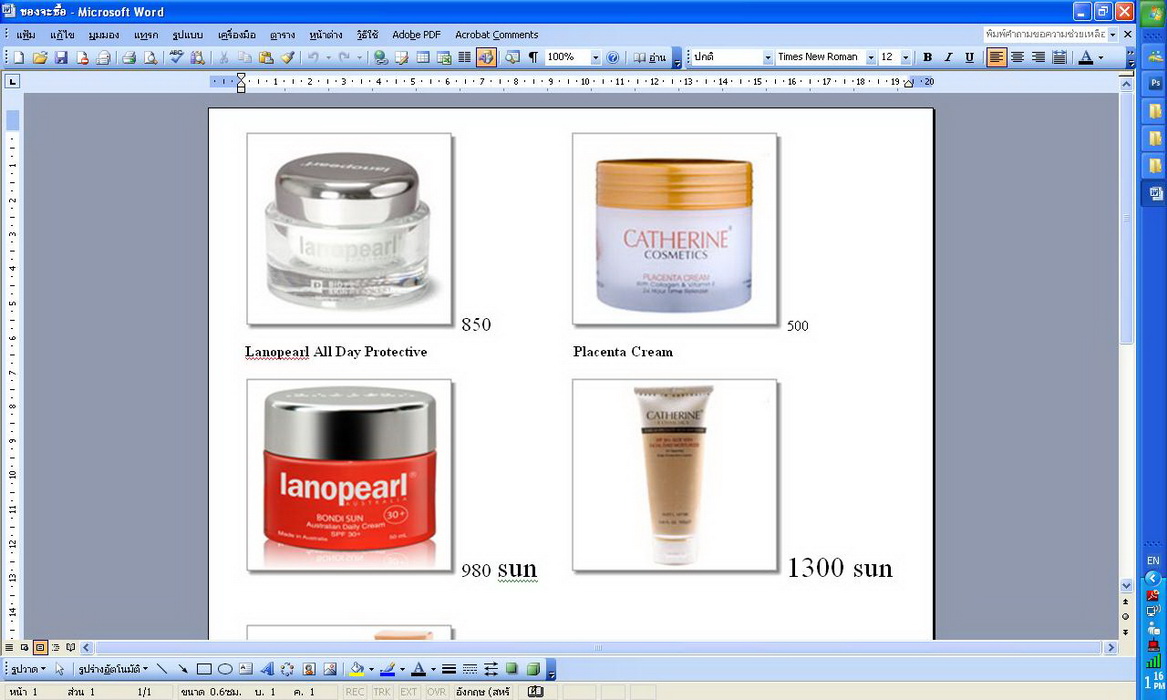Expand the Font Color dropdown arrow in formatting toolbar
The image size is (1167, 700).
(1102, 57)
